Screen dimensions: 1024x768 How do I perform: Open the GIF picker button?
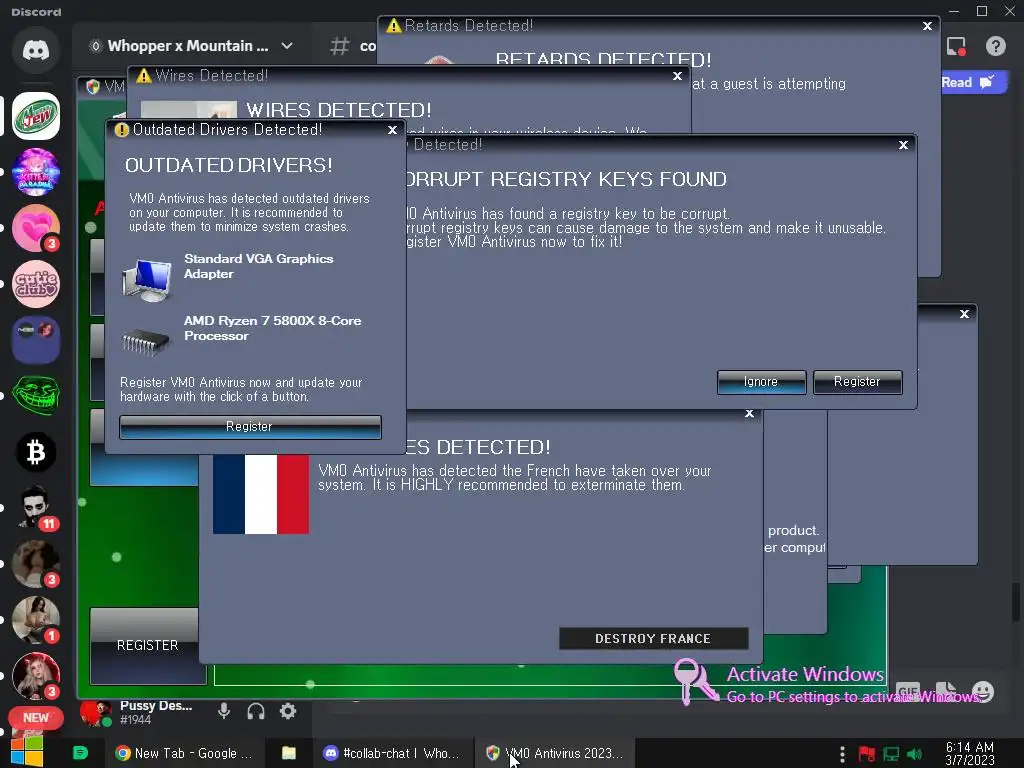(908, 691)
